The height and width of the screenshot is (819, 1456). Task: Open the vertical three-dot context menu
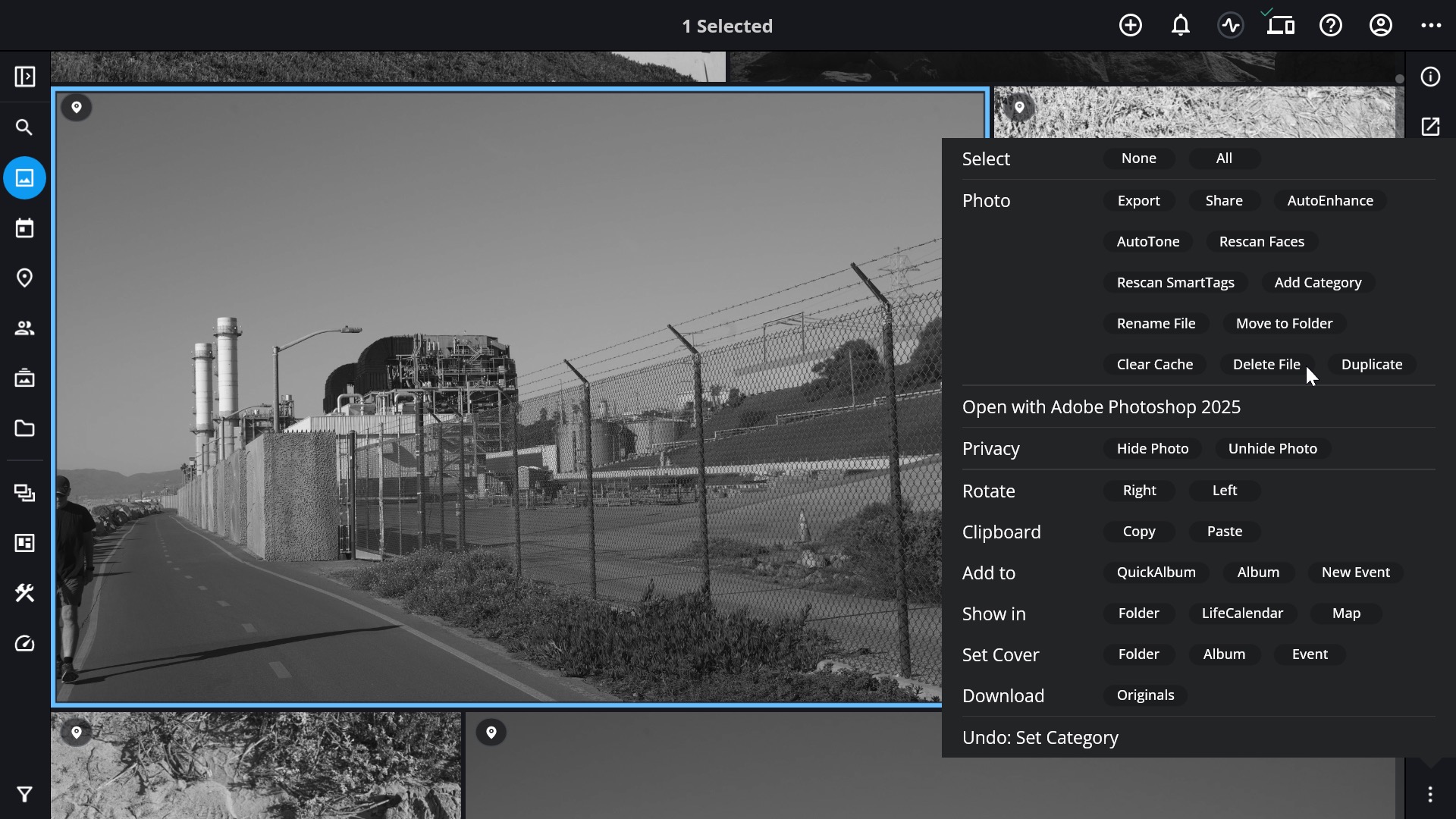click(x=1429, y=794)
